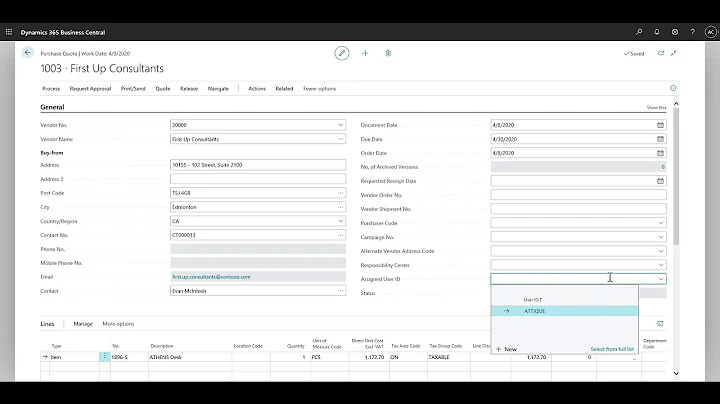
Task: Click the search magnifier icon in header
Action: (x=639, y=32)
